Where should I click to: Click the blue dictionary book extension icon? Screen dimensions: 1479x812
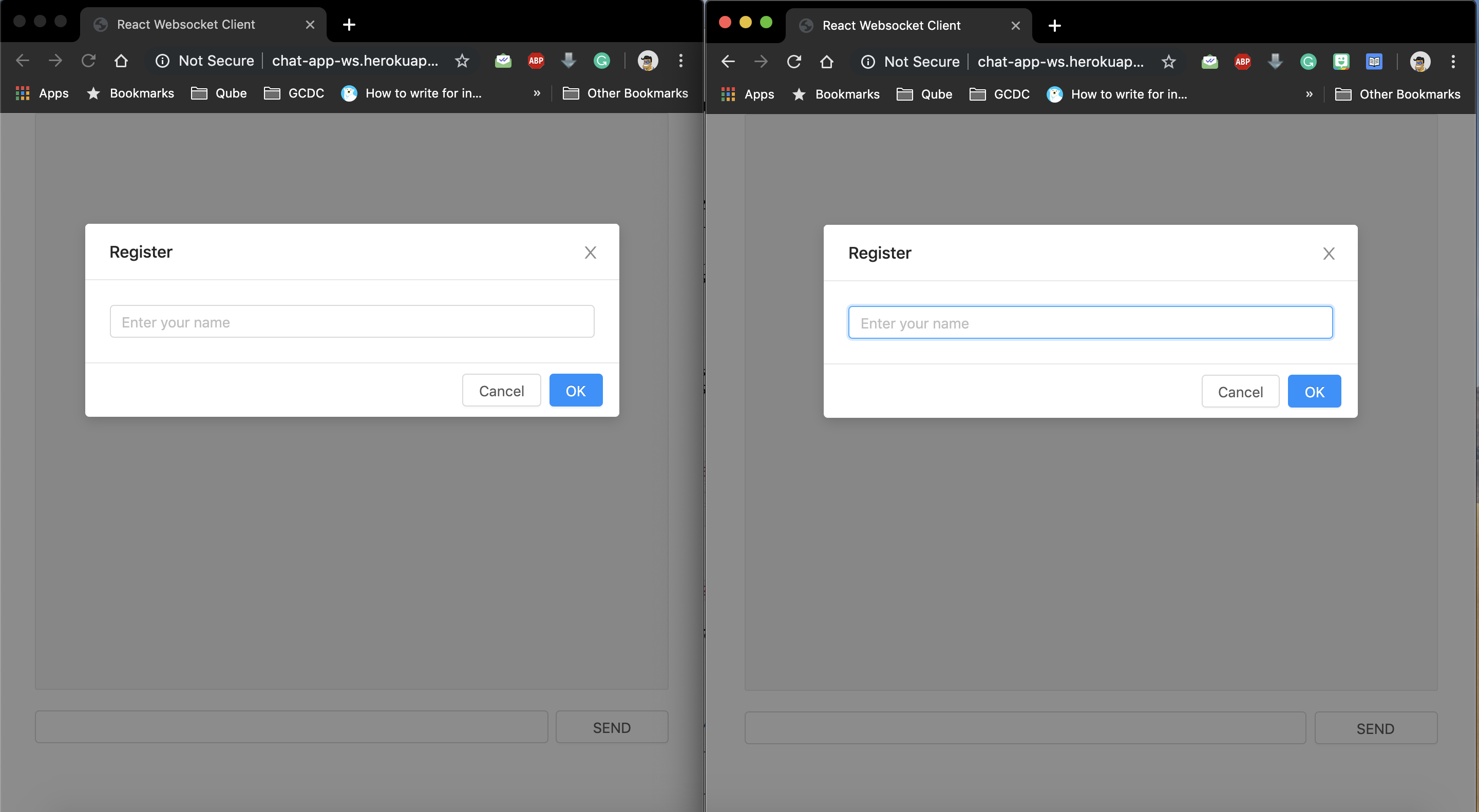pyautogui.click(x=1374, y=62)
